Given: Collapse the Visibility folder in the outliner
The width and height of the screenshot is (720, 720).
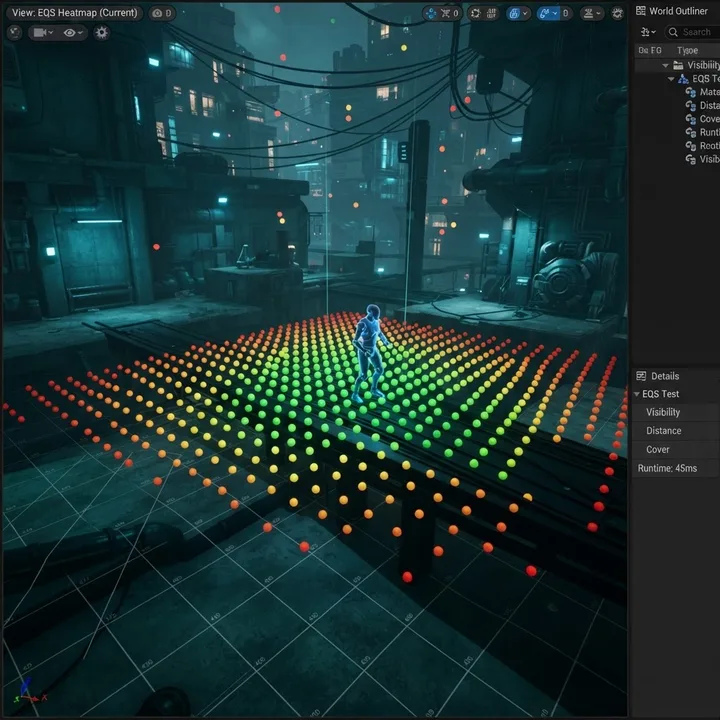Looking at the screenshot, I should 665,66.
